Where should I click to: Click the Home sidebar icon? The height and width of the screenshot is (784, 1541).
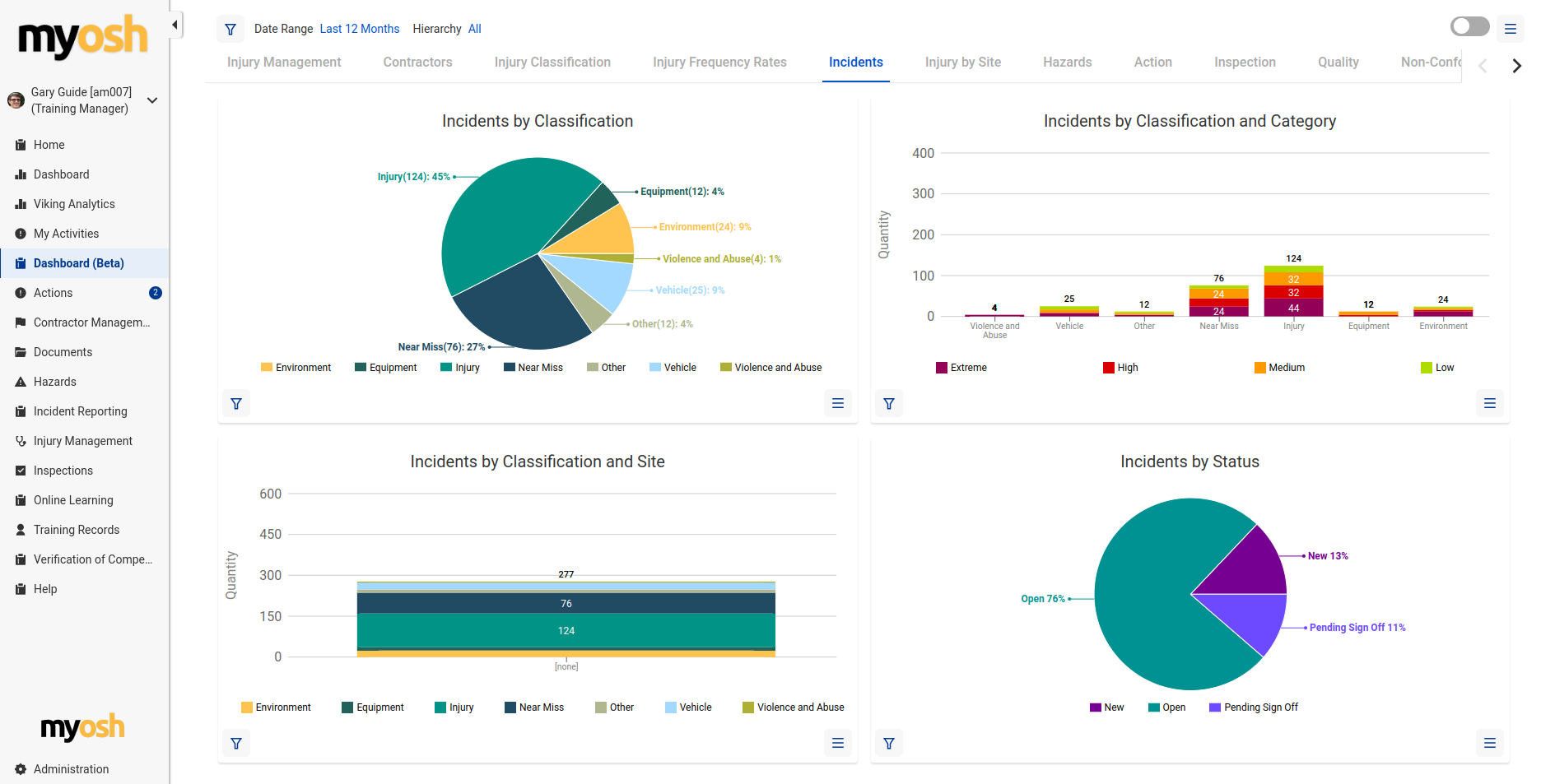coord(21,145)
